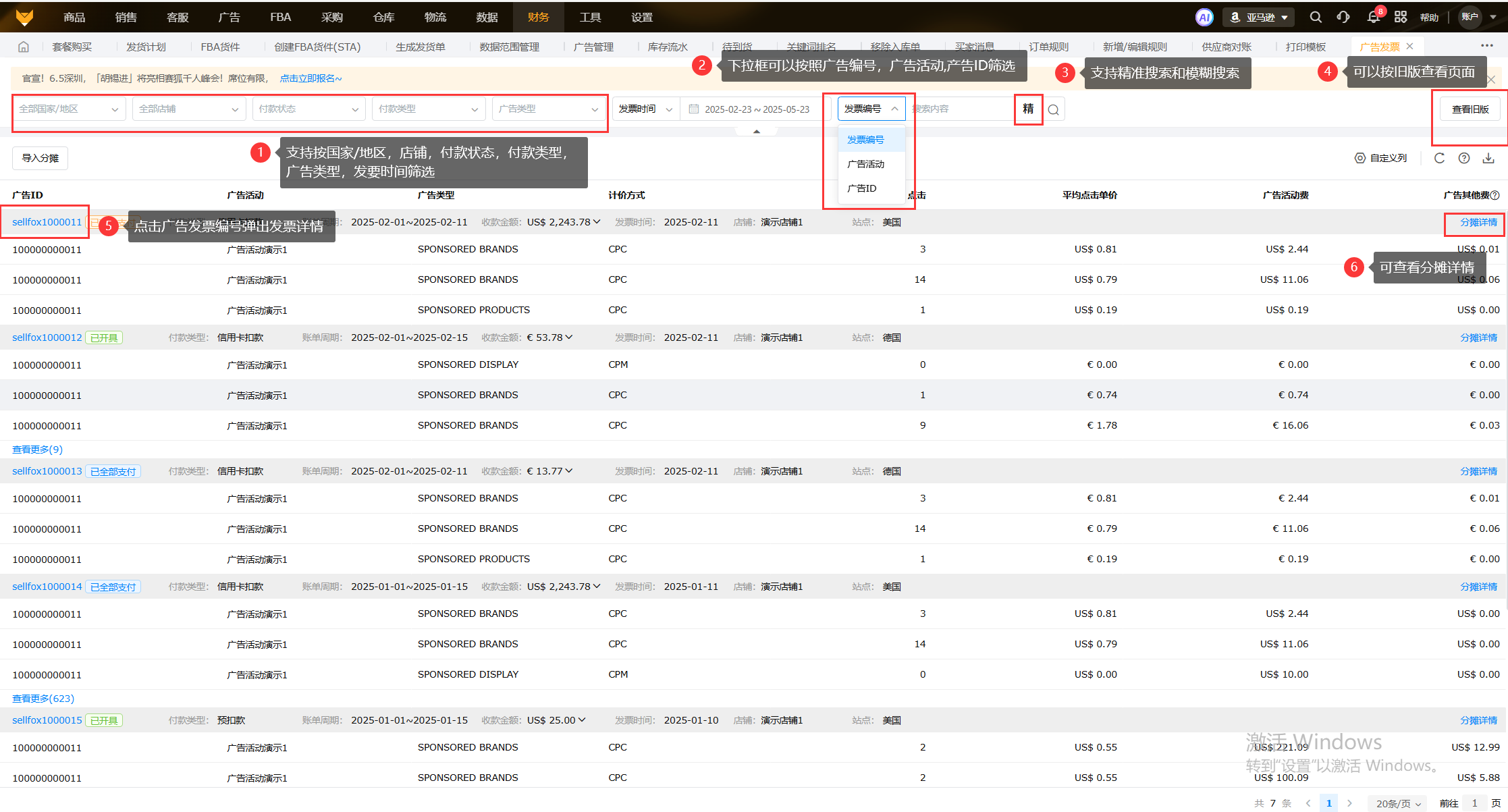Screen dimensions: 1508x812
Task: Toggle the 精 precise search mode
Action: (x=1028, y=109)
